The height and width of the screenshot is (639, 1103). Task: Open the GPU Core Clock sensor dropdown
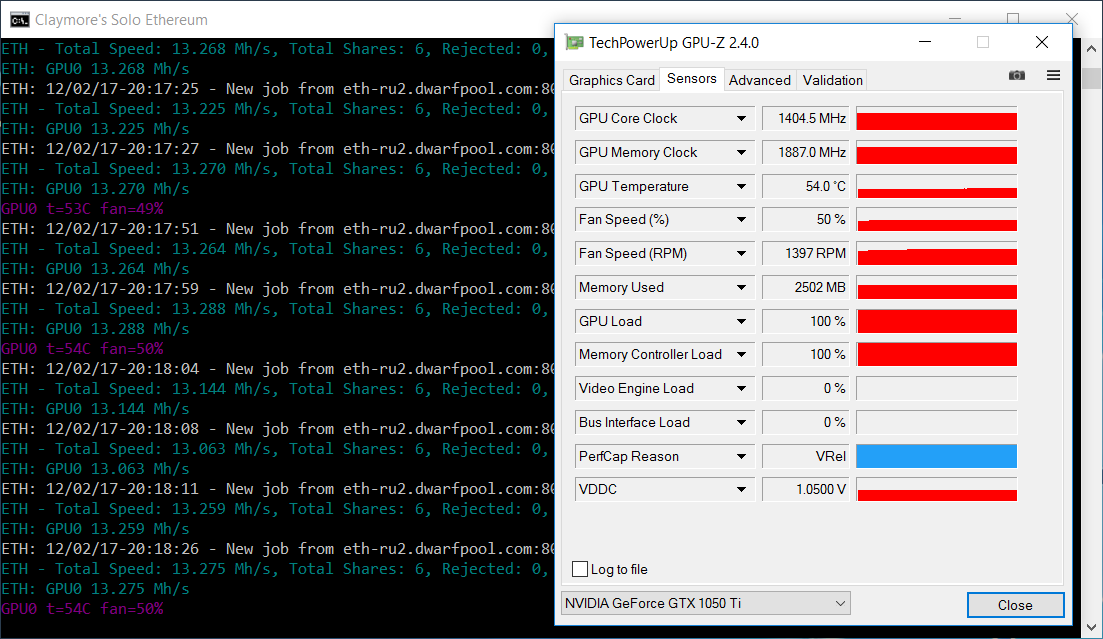(741, 118)
